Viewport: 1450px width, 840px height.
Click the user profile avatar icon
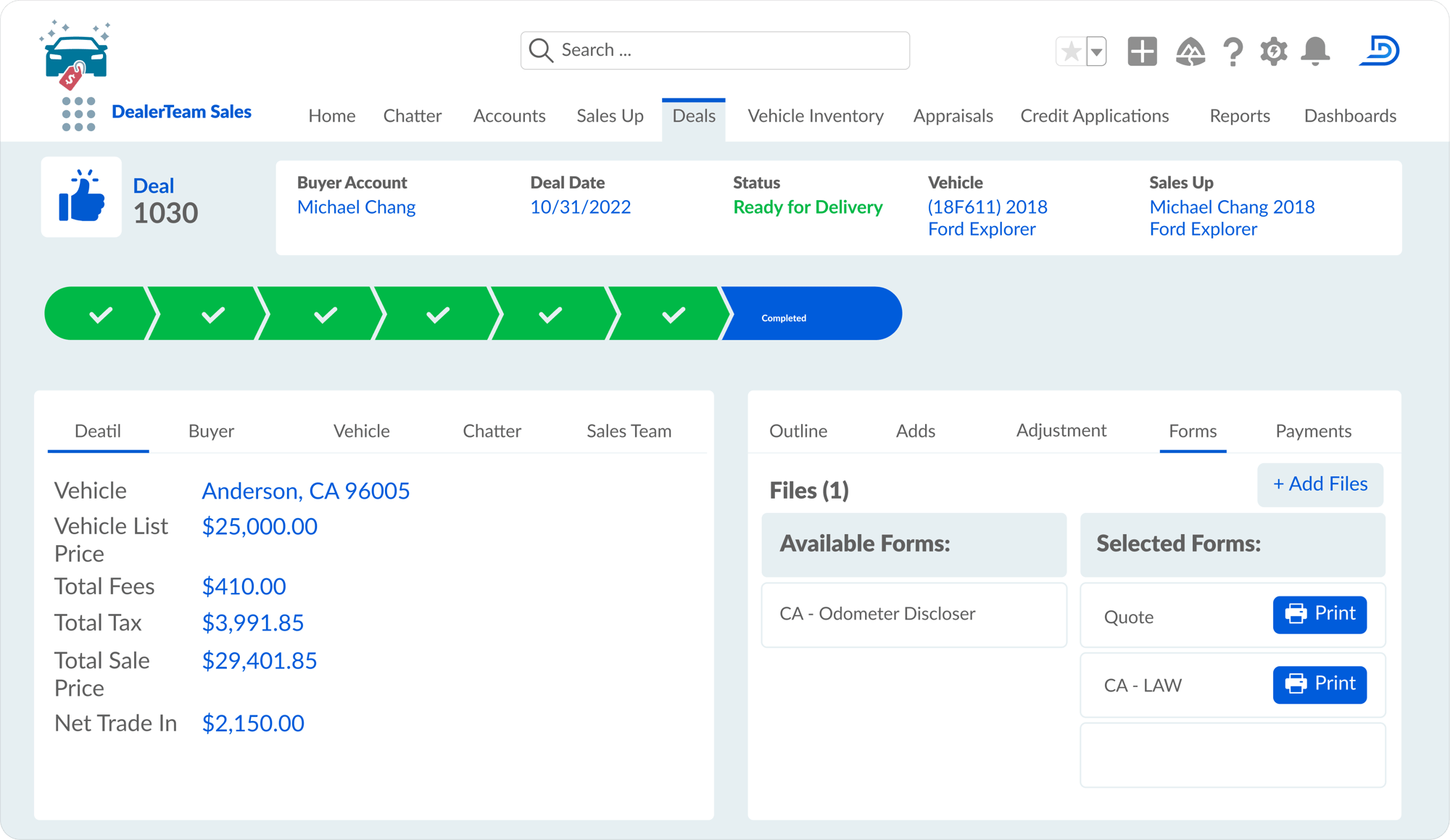point(1379,51)
